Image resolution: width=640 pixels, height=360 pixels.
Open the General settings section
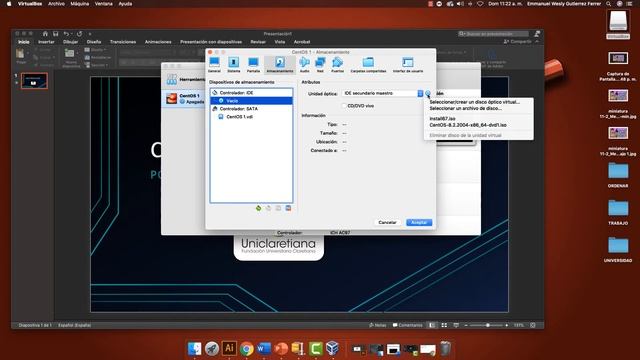(x=214, y=65)
